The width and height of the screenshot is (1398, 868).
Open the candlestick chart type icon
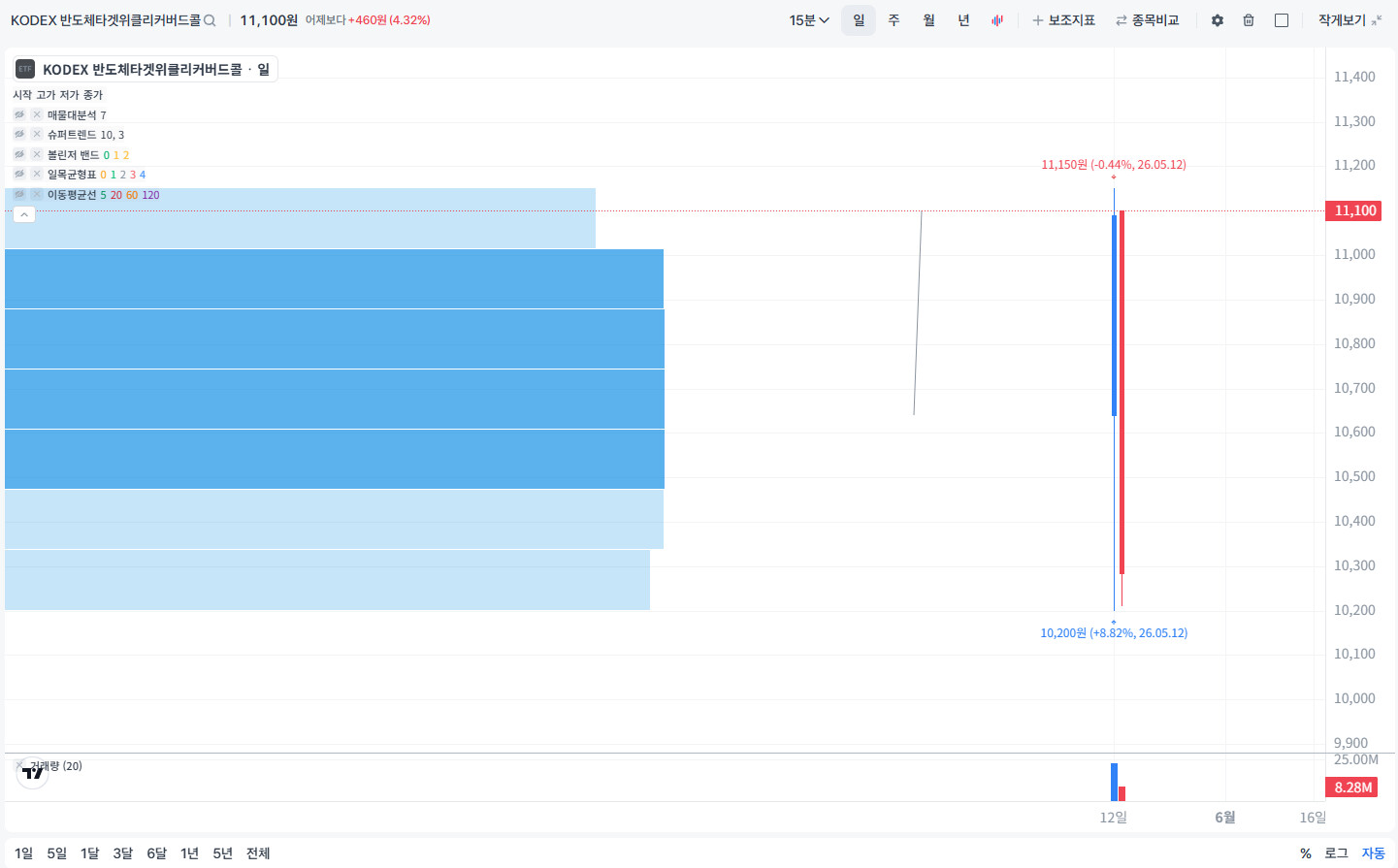pos(997,20)
